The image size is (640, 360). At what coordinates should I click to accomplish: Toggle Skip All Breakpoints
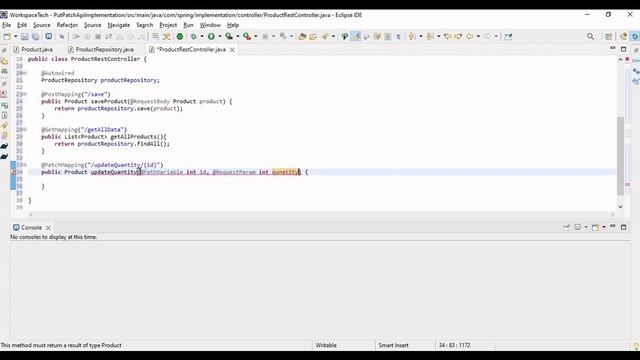pyautogui.click(x=62, y=37)
